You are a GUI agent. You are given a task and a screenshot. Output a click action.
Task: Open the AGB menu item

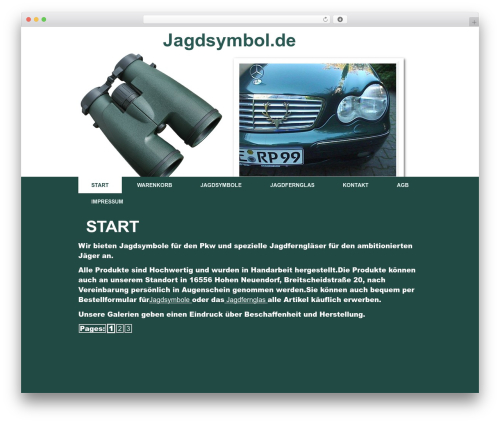pos(402,185)
